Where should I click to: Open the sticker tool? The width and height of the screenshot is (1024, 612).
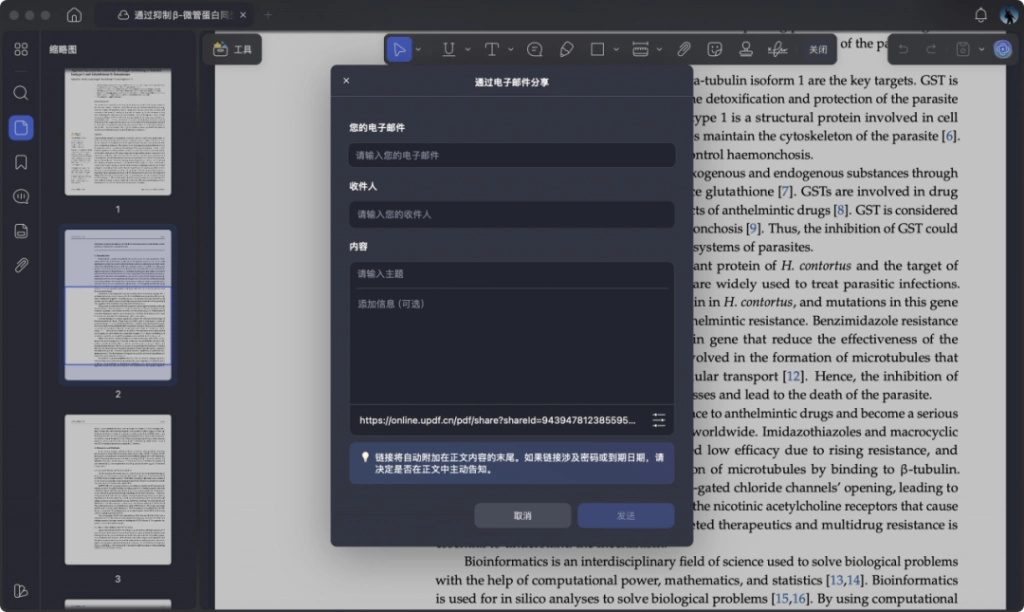tap(714, 50)
